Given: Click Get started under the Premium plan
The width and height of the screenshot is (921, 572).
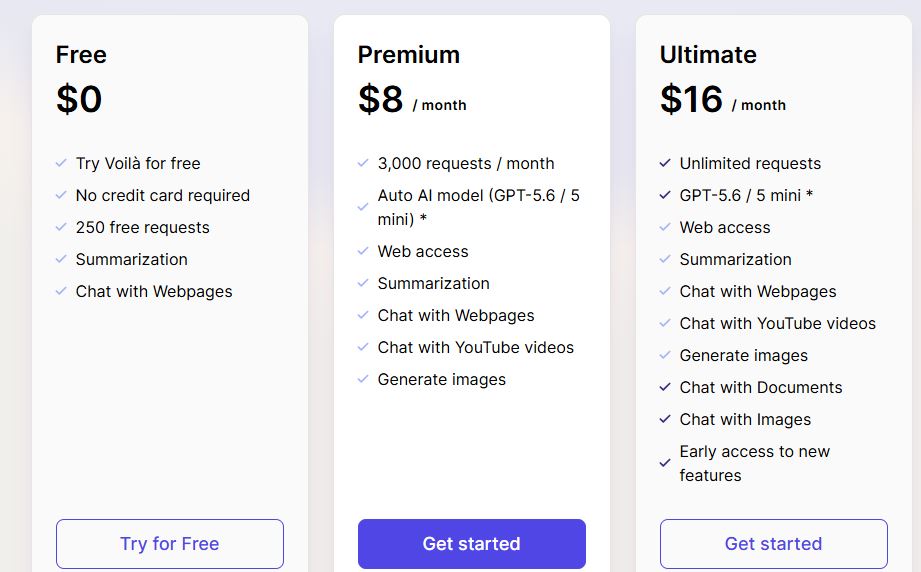Looking at the screenshot, I should (472, 543).
